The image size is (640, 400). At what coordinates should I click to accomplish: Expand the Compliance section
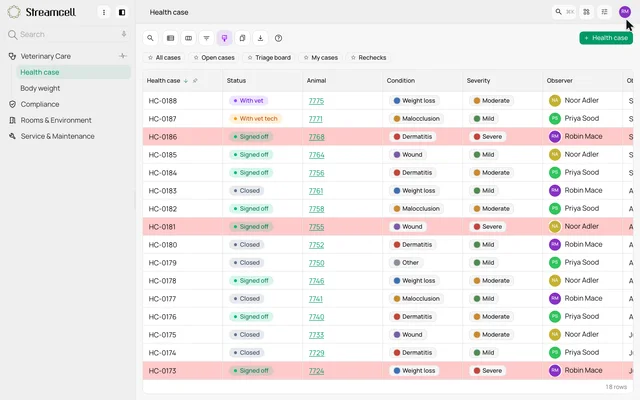[40, 104]
